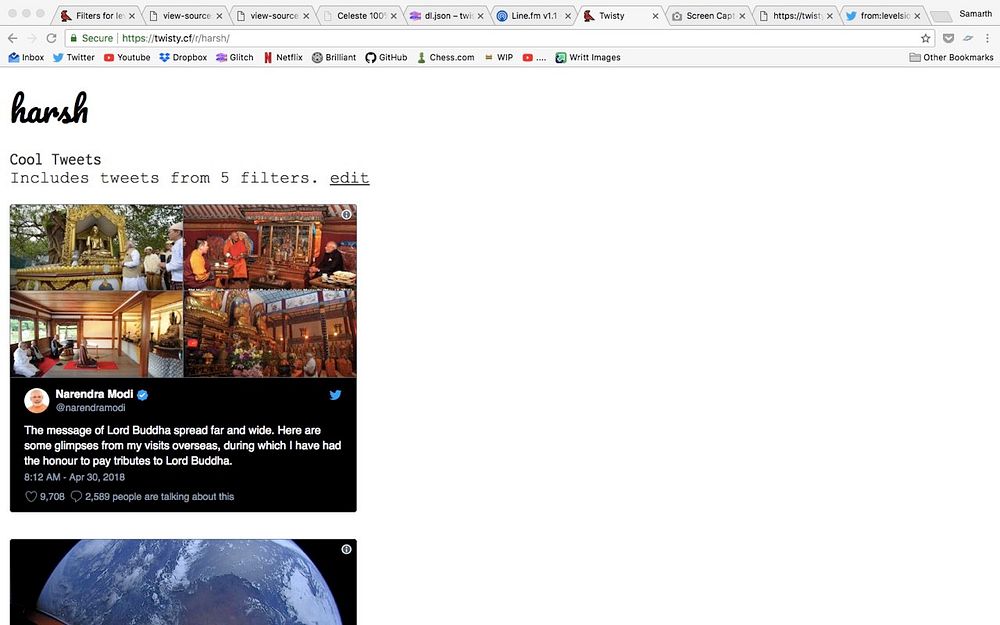Switch to the 'Filters for le' tab

pyautogui.click(x=98, y=15)
